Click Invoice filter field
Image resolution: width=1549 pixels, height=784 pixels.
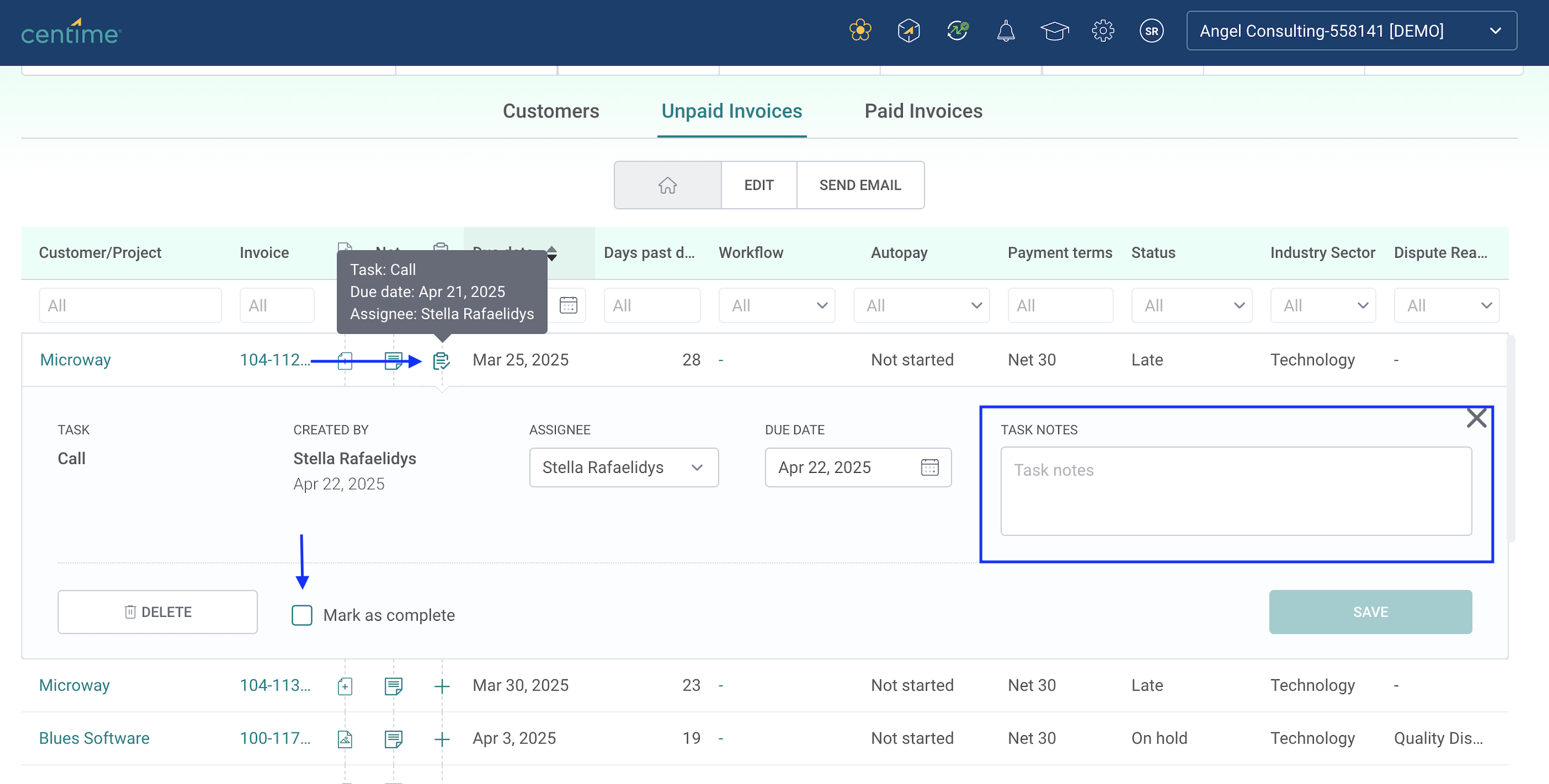(x=277, y=305)
